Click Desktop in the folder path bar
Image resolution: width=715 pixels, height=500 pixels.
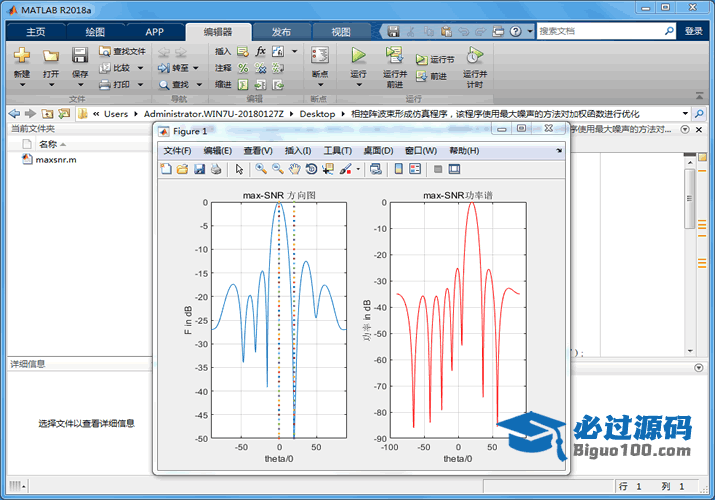click(317, 114)
